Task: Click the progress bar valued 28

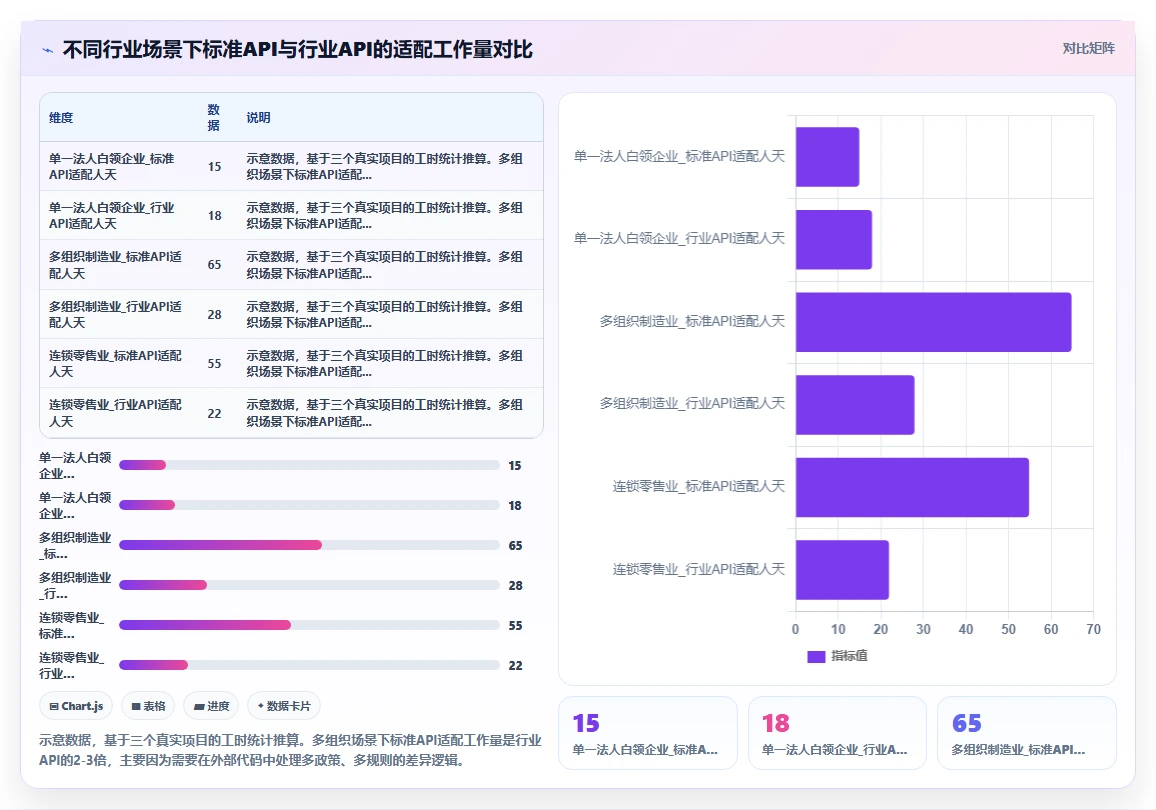Action: 310,584
